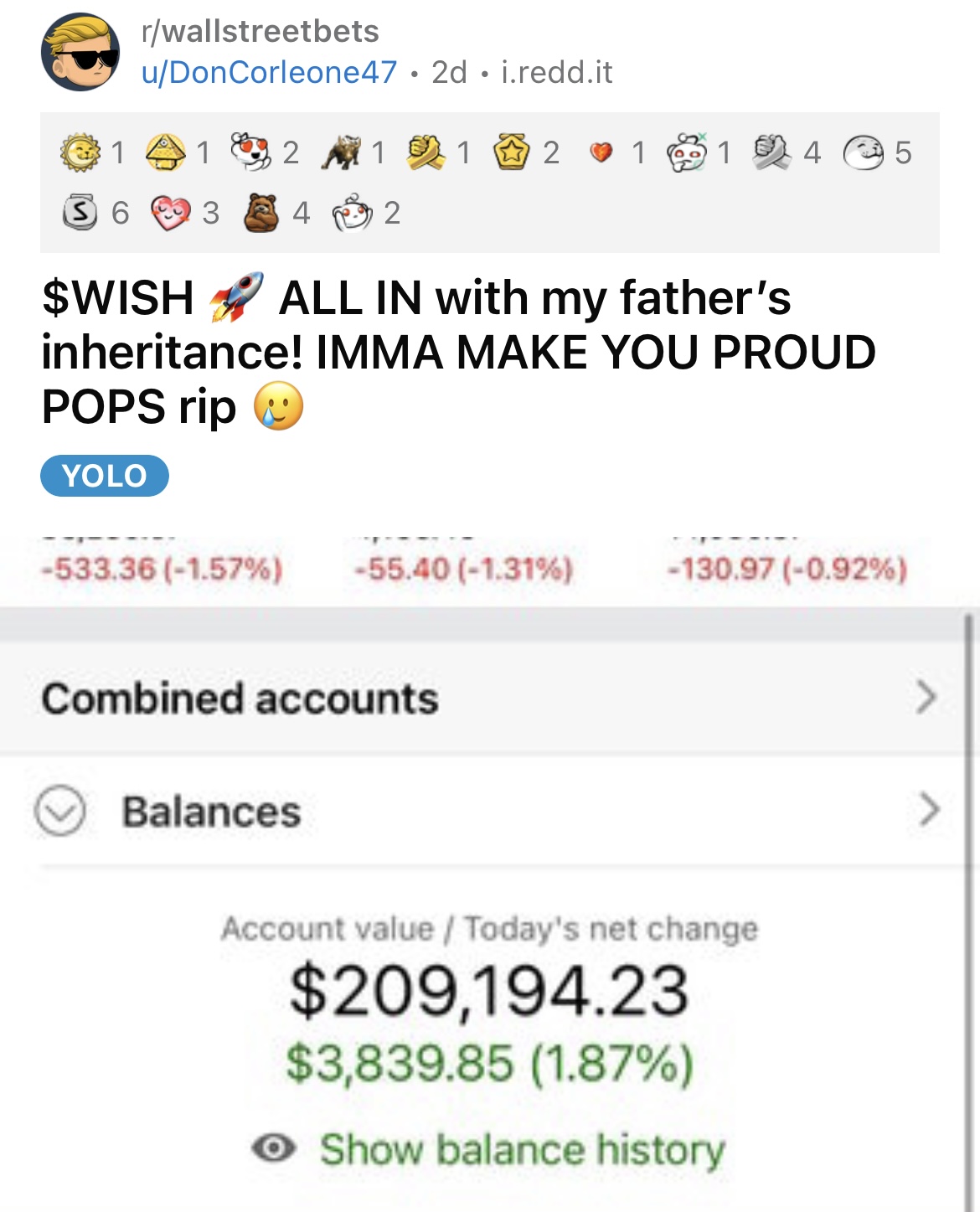Image resolution: width=980 pixels, height=1212 pixels.
Task: Tap the sun face award icon
Action: coord(80,152)
